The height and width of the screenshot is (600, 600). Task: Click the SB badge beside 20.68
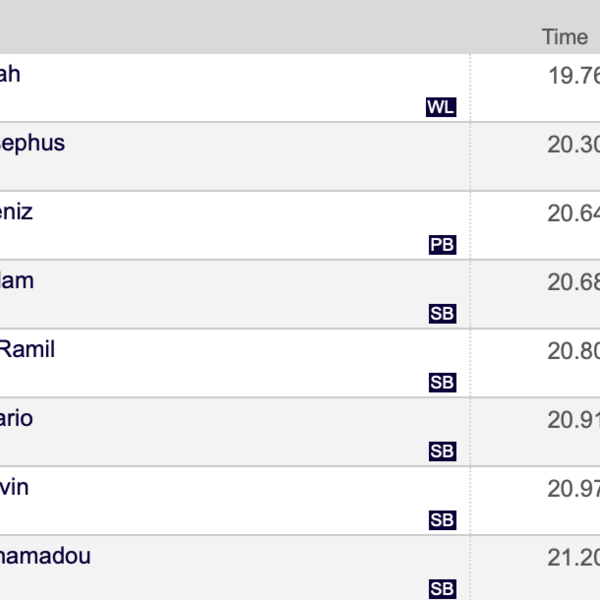pos(442,313)
